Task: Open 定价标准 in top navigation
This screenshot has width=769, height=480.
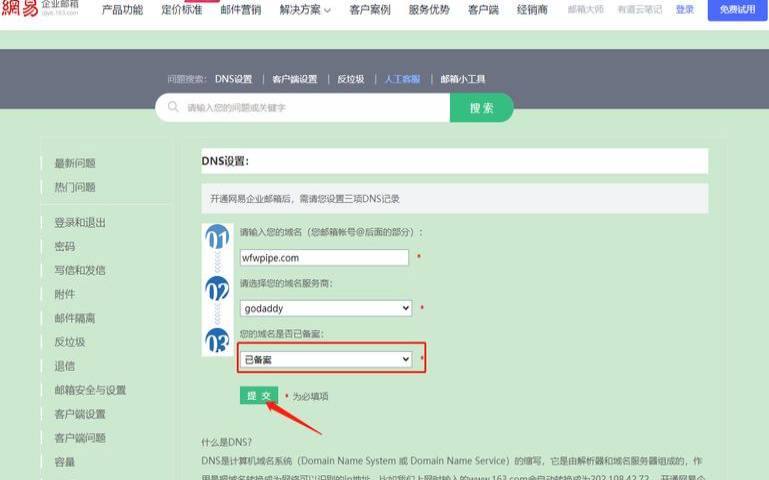Action: click(181, 9)
